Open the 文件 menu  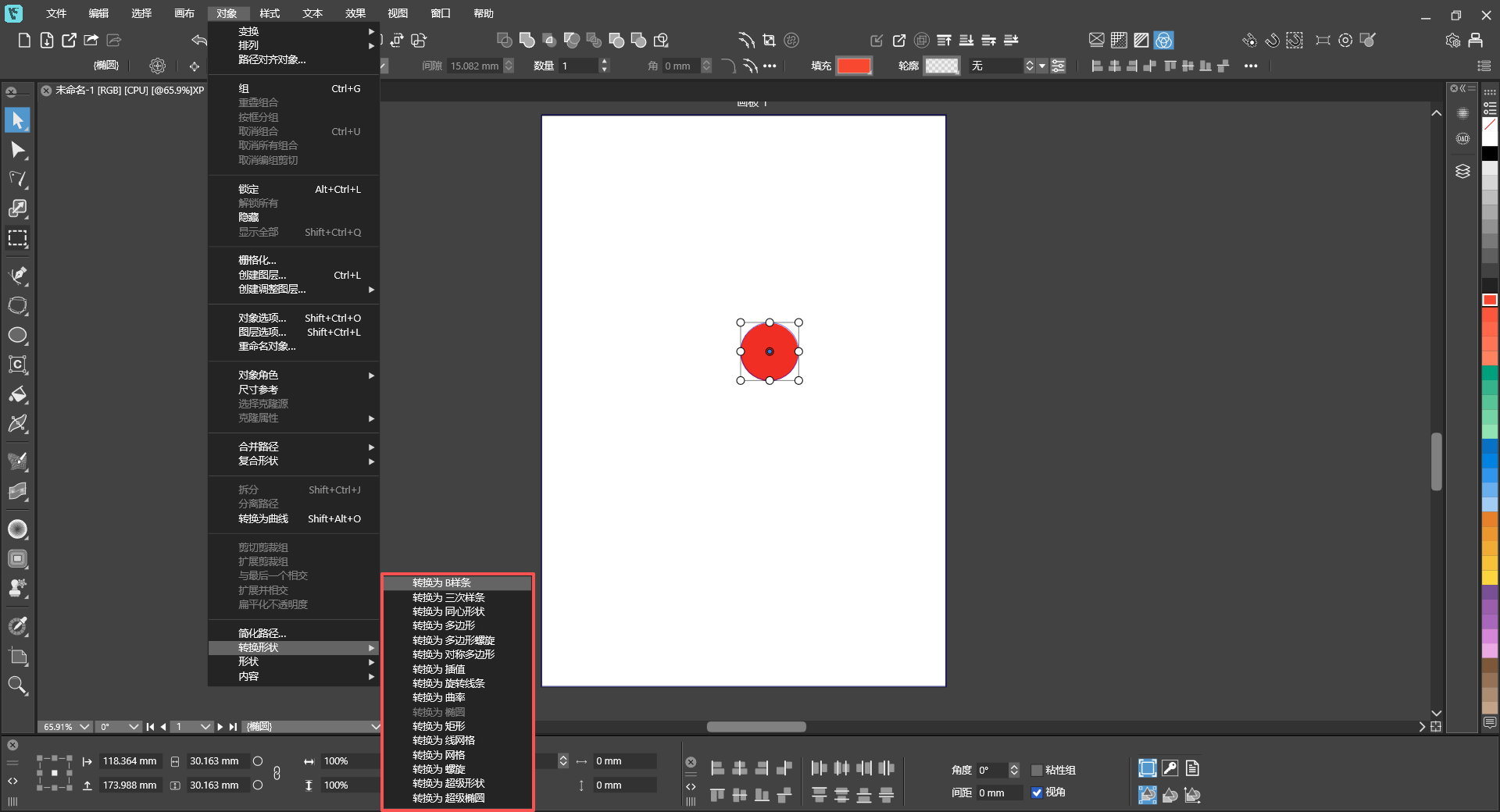56,13
